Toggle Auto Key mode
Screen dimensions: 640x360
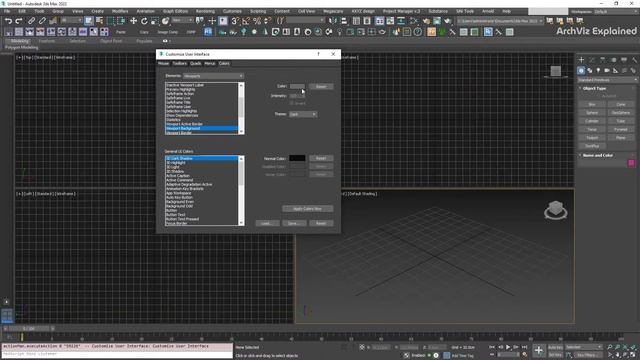[555, 347]
